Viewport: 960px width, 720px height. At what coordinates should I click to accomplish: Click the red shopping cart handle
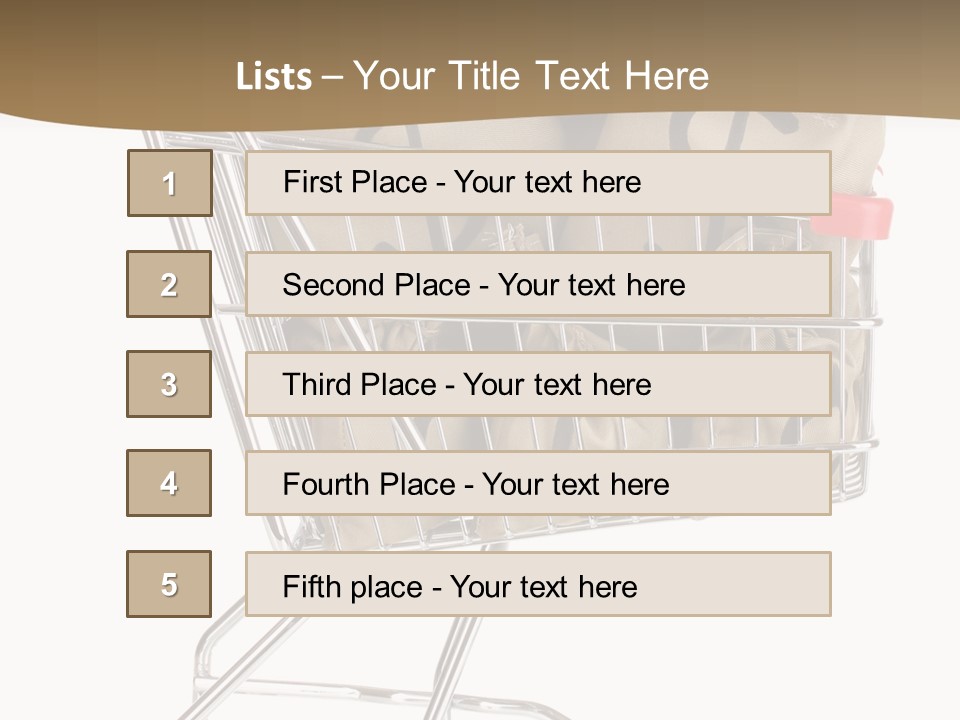tap(852, 217)
